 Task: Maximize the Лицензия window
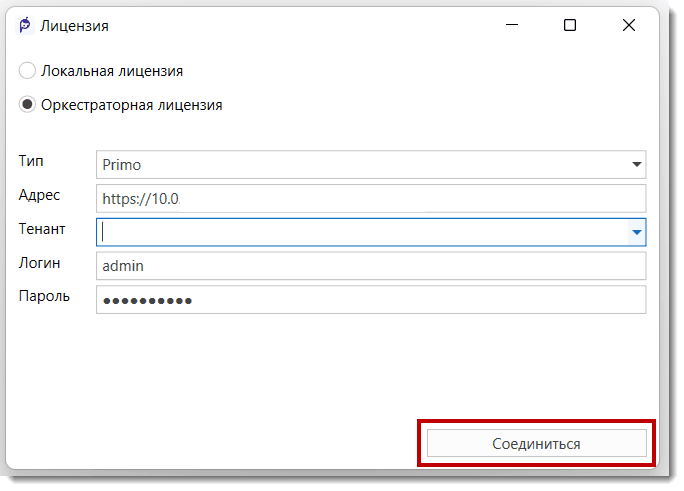pyautogui.click(x=570, y=26)
